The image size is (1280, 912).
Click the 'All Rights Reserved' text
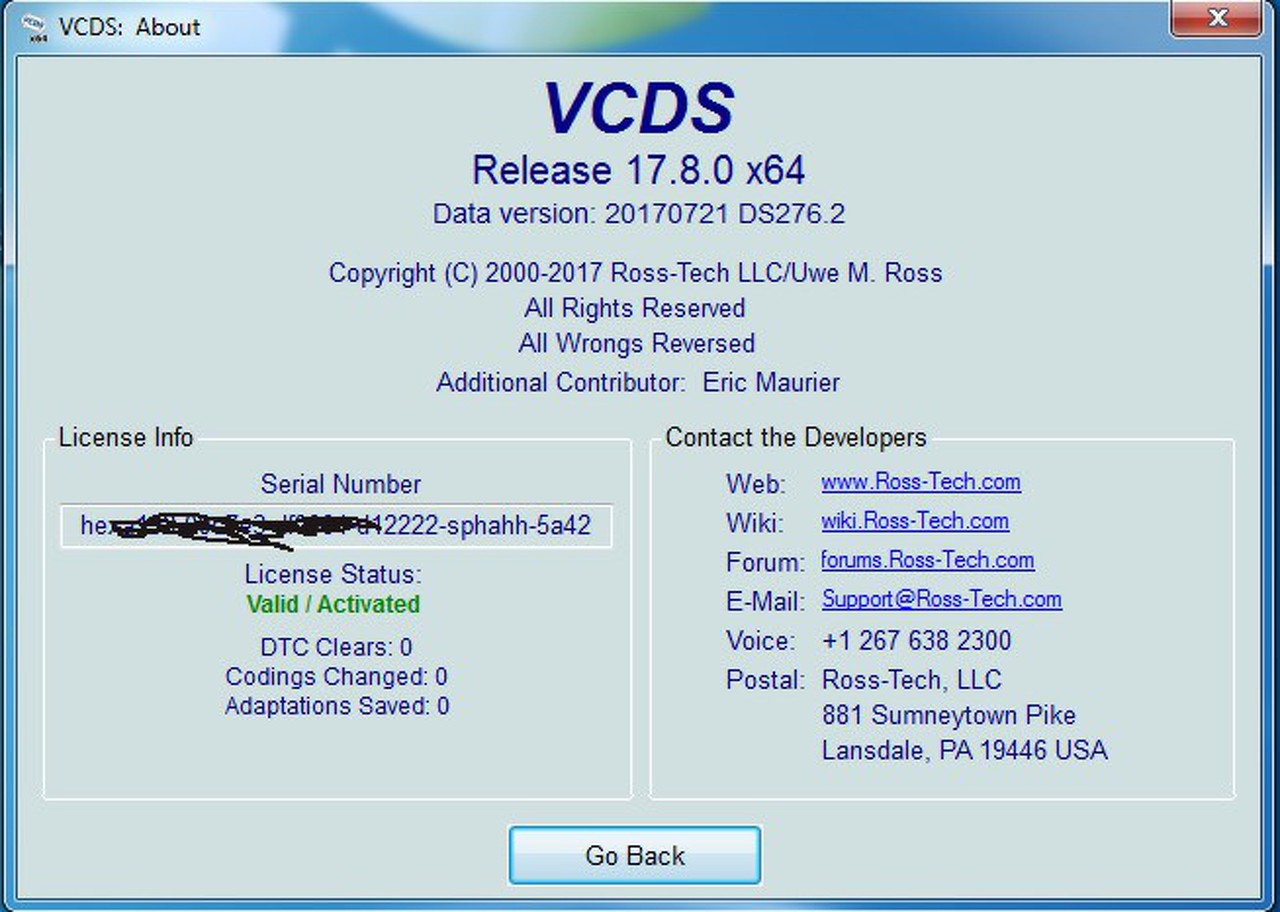pos(635,308)
